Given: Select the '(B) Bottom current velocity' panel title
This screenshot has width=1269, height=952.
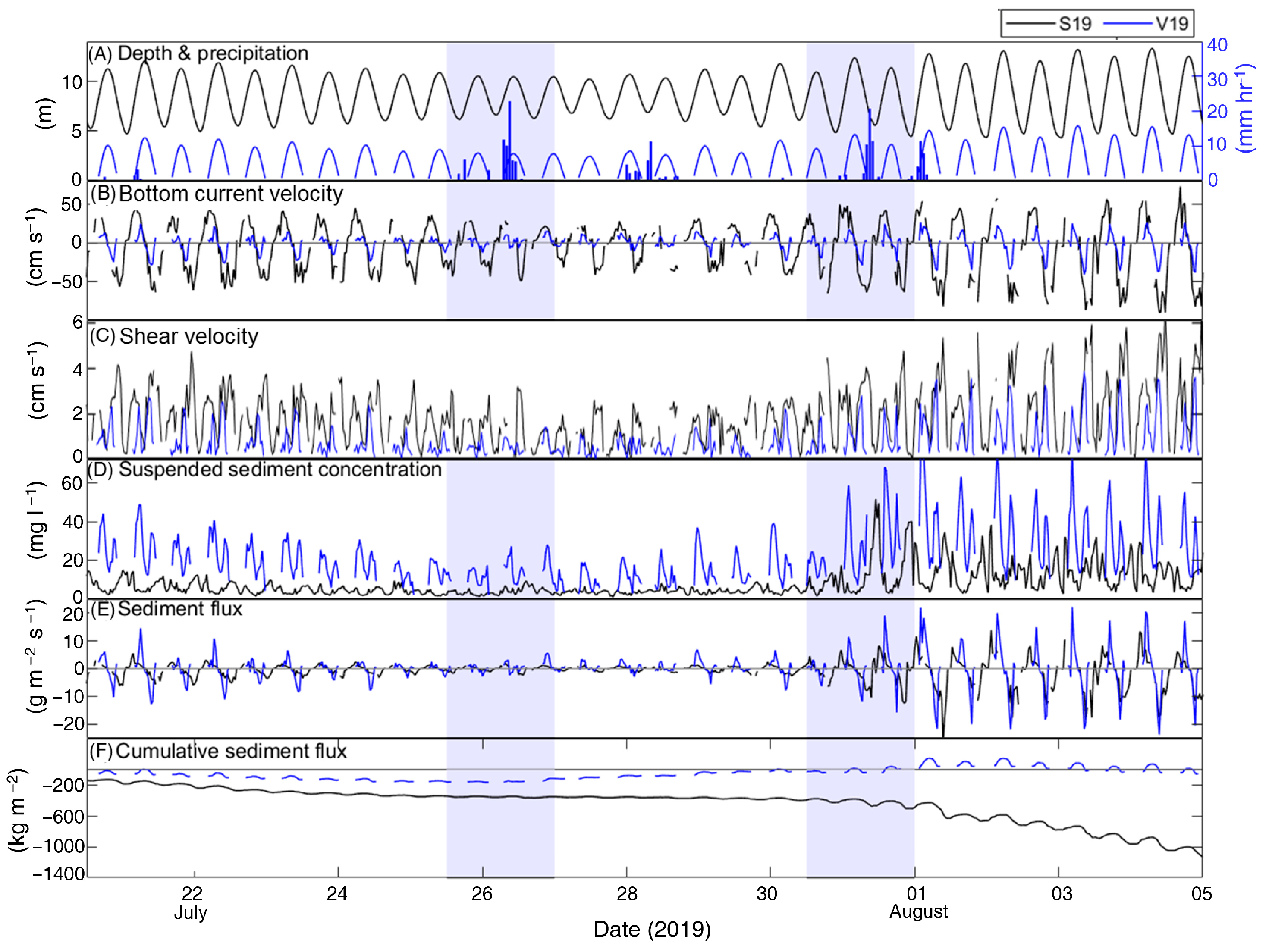Looking at the screenshot, I should click(x=217, y=194).
